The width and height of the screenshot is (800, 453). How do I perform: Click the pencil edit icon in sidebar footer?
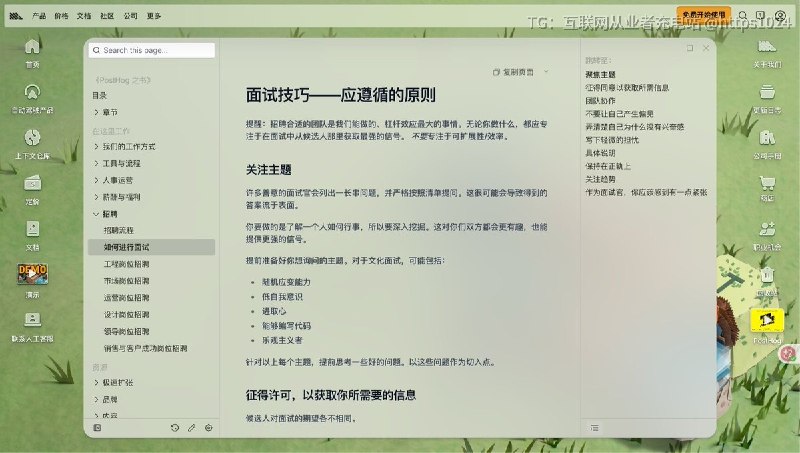pos(191,428)
